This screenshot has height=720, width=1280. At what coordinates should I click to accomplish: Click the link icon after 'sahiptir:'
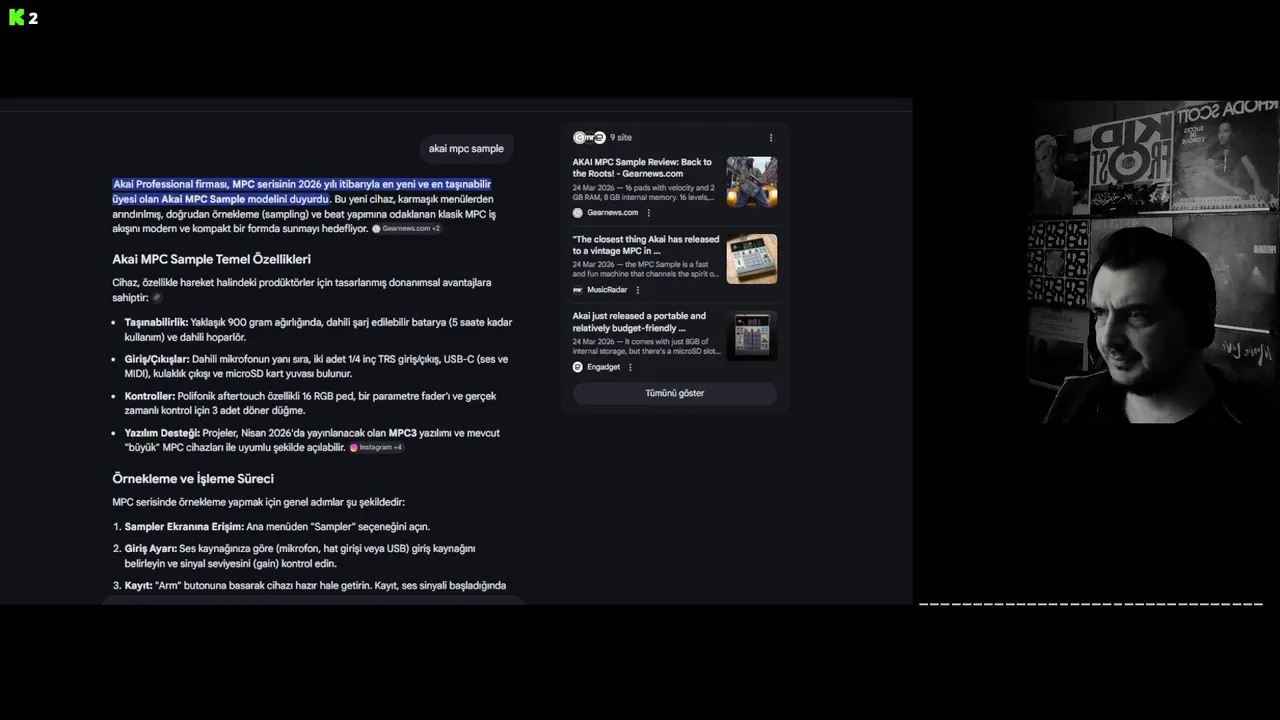pos(157,298)
